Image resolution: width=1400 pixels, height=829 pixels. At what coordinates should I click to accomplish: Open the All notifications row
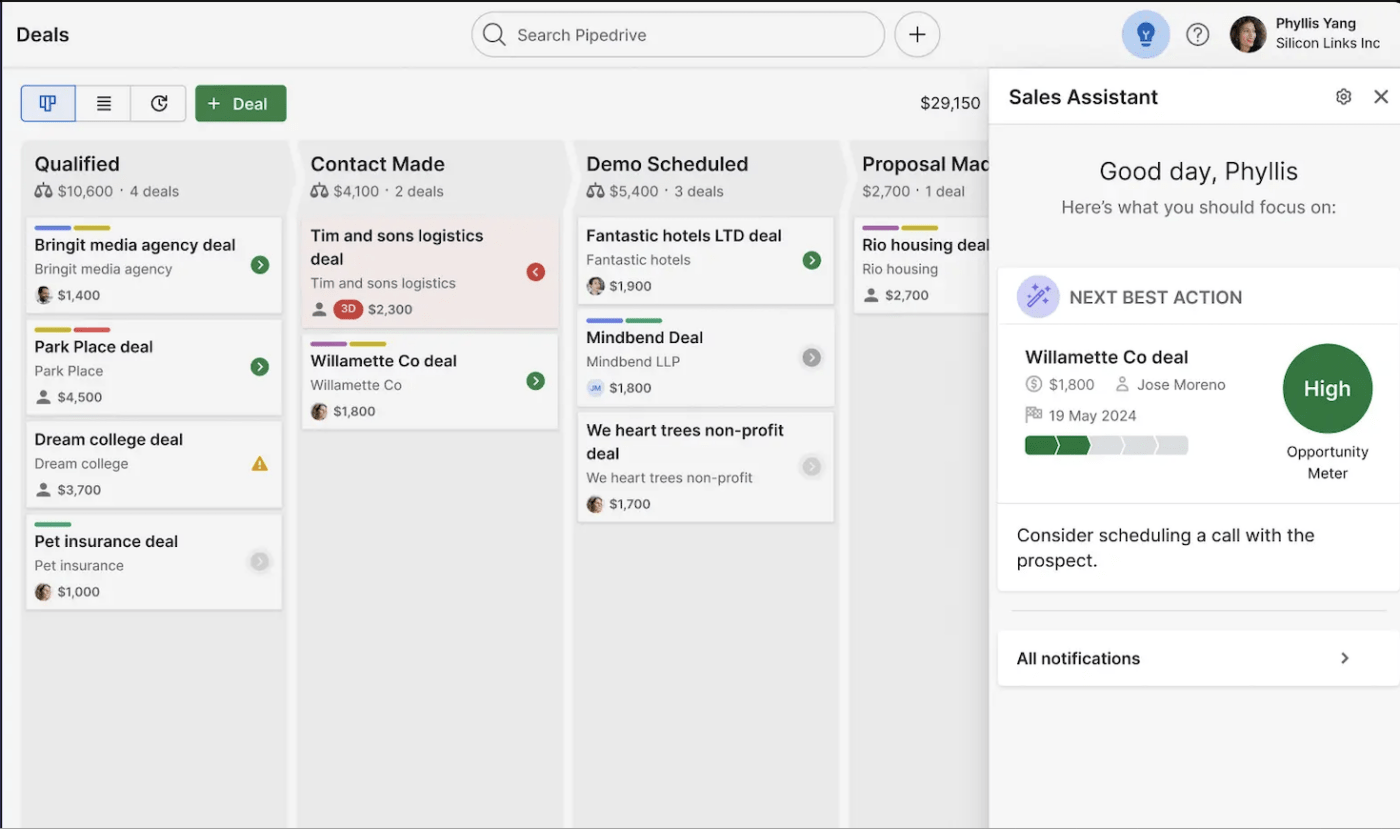1198,658
